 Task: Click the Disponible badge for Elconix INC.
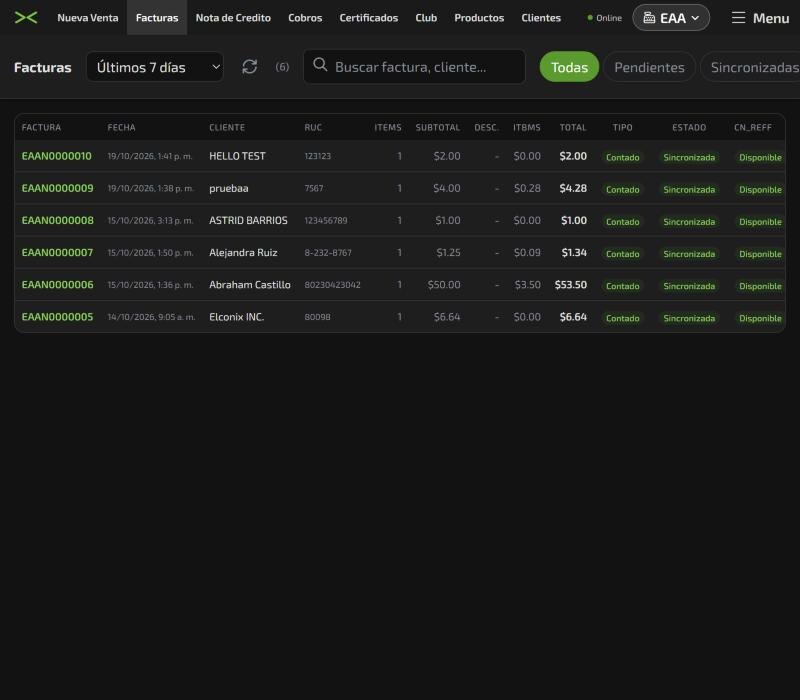click(x=760, y=318)
